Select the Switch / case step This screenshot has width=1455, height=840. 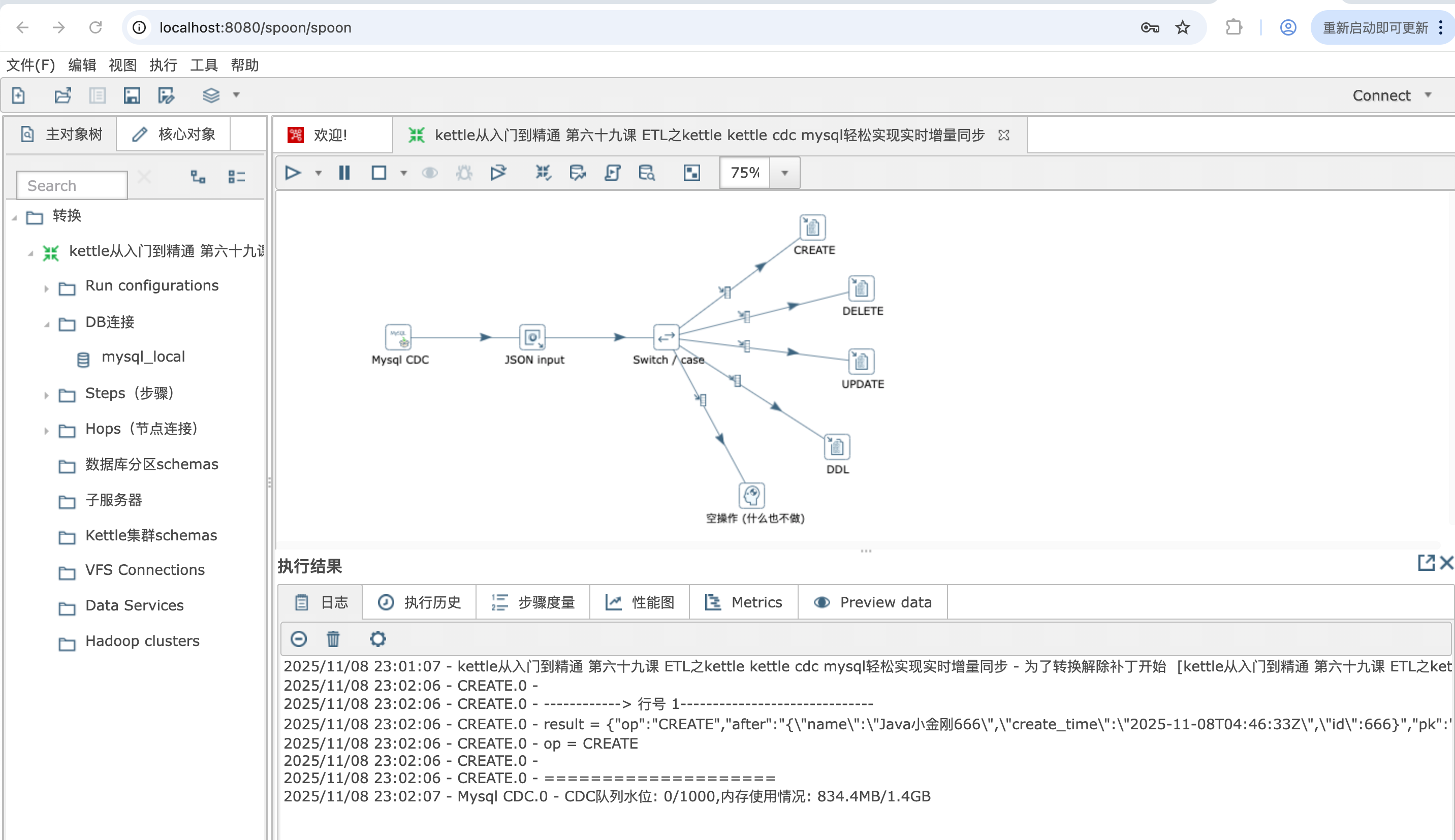[x=666, y=338]
